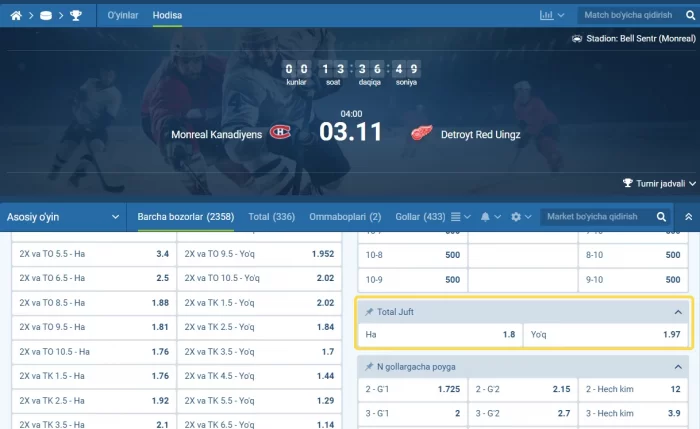Open Ommaboplari (2) tab

[345, 217]
